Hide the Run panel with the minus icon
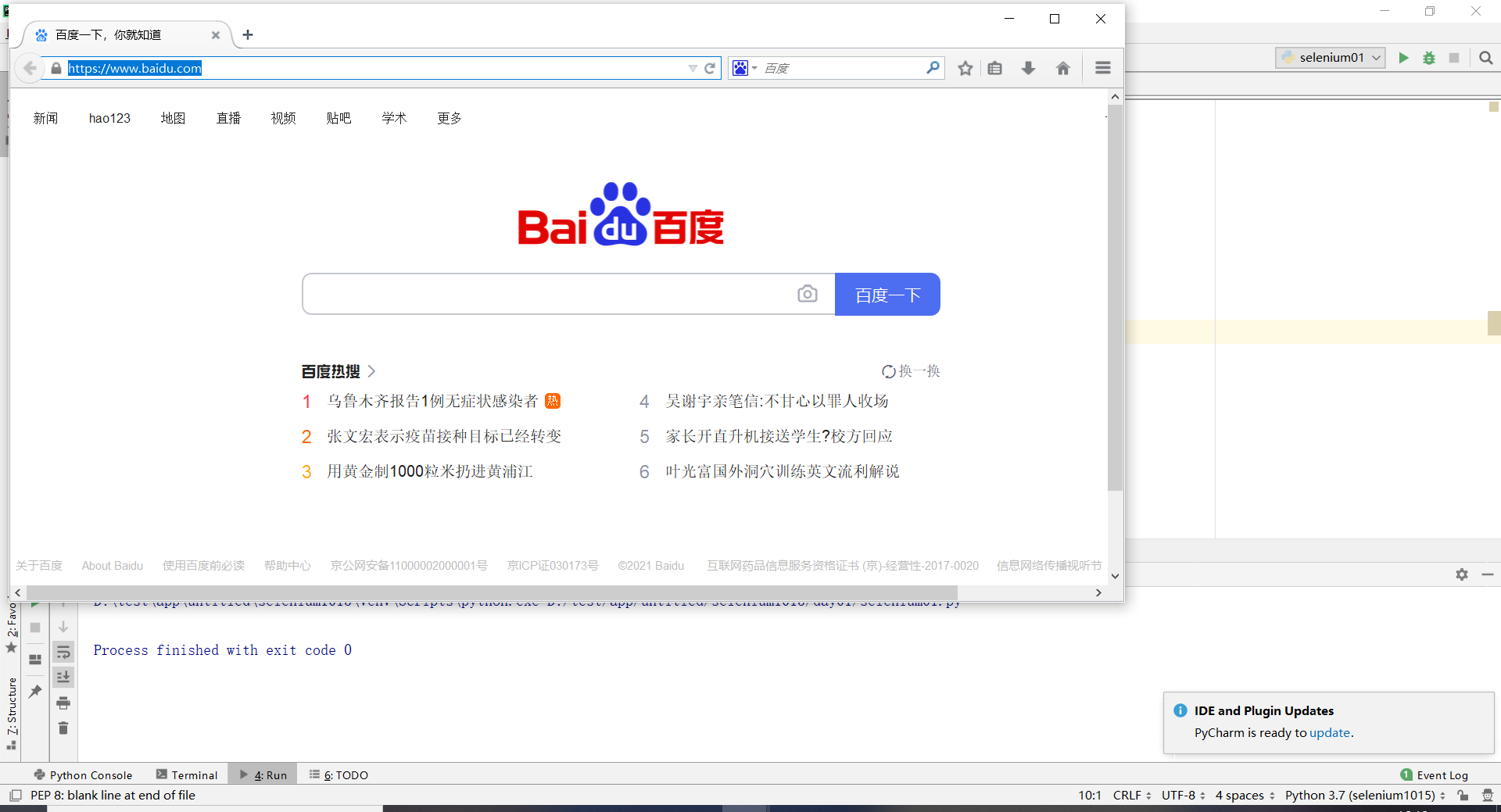The width and height of the screenshot is (1501, 812). click(x=1488, y=574)
